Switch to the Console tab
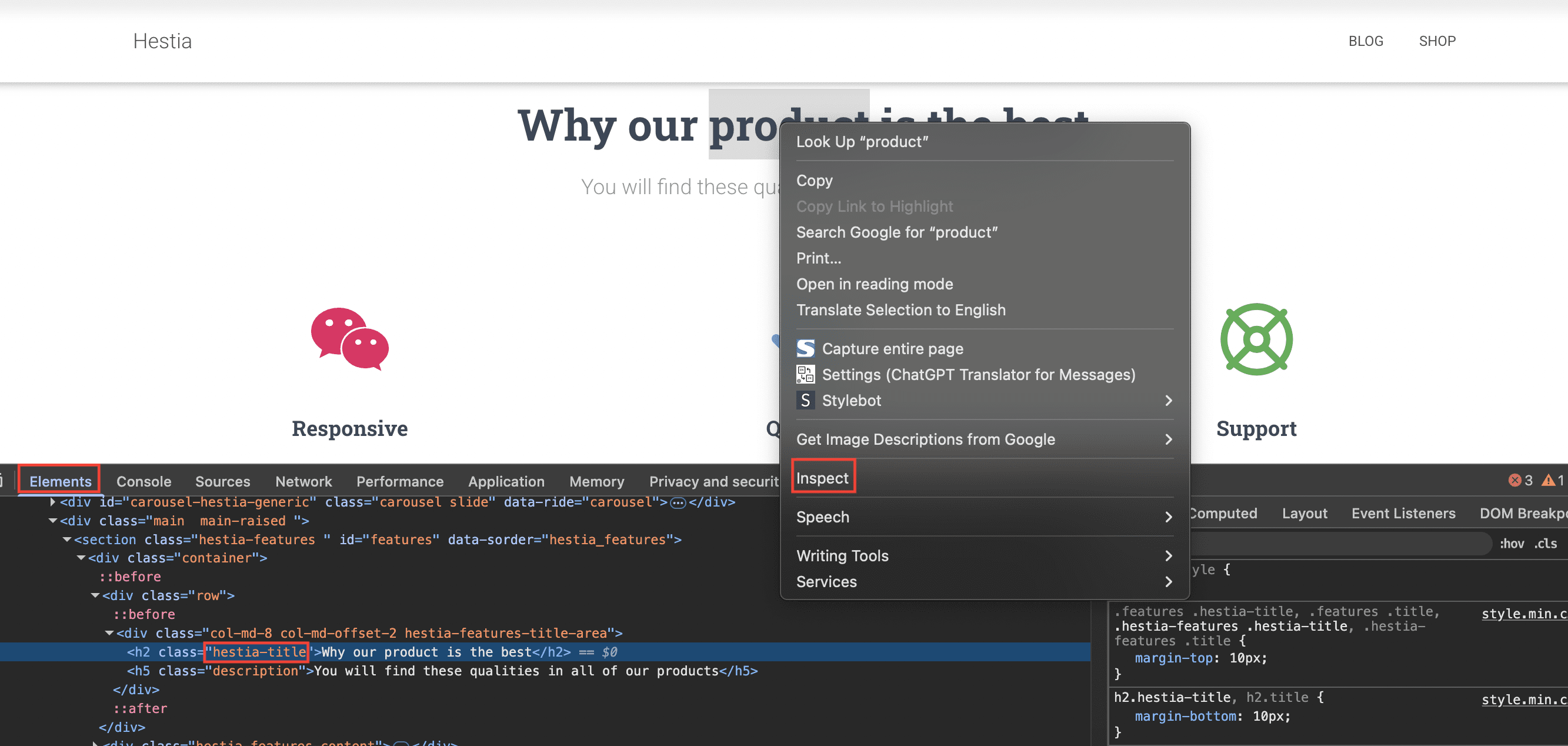The width and height of the screenshot is (1568, 746). [x=144, y=481]
